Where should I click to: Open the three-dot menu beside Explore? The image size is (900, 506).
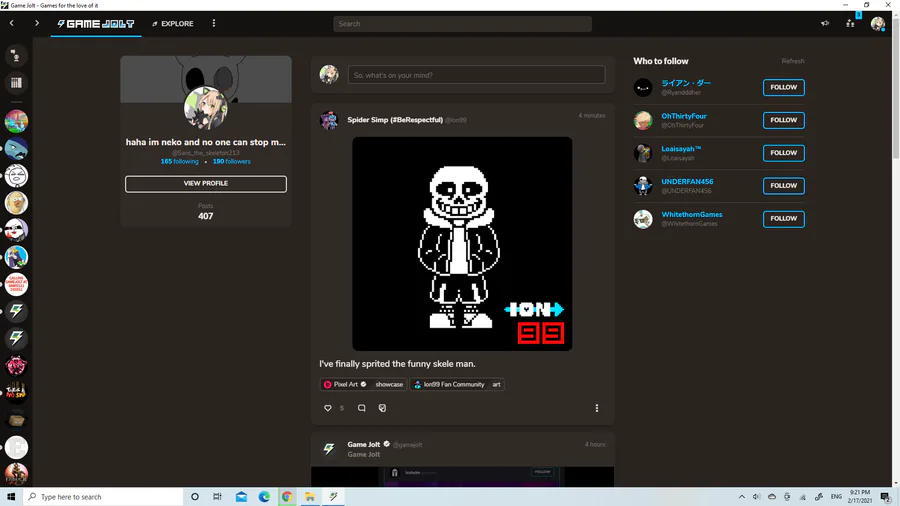click(x=214, y=24)
